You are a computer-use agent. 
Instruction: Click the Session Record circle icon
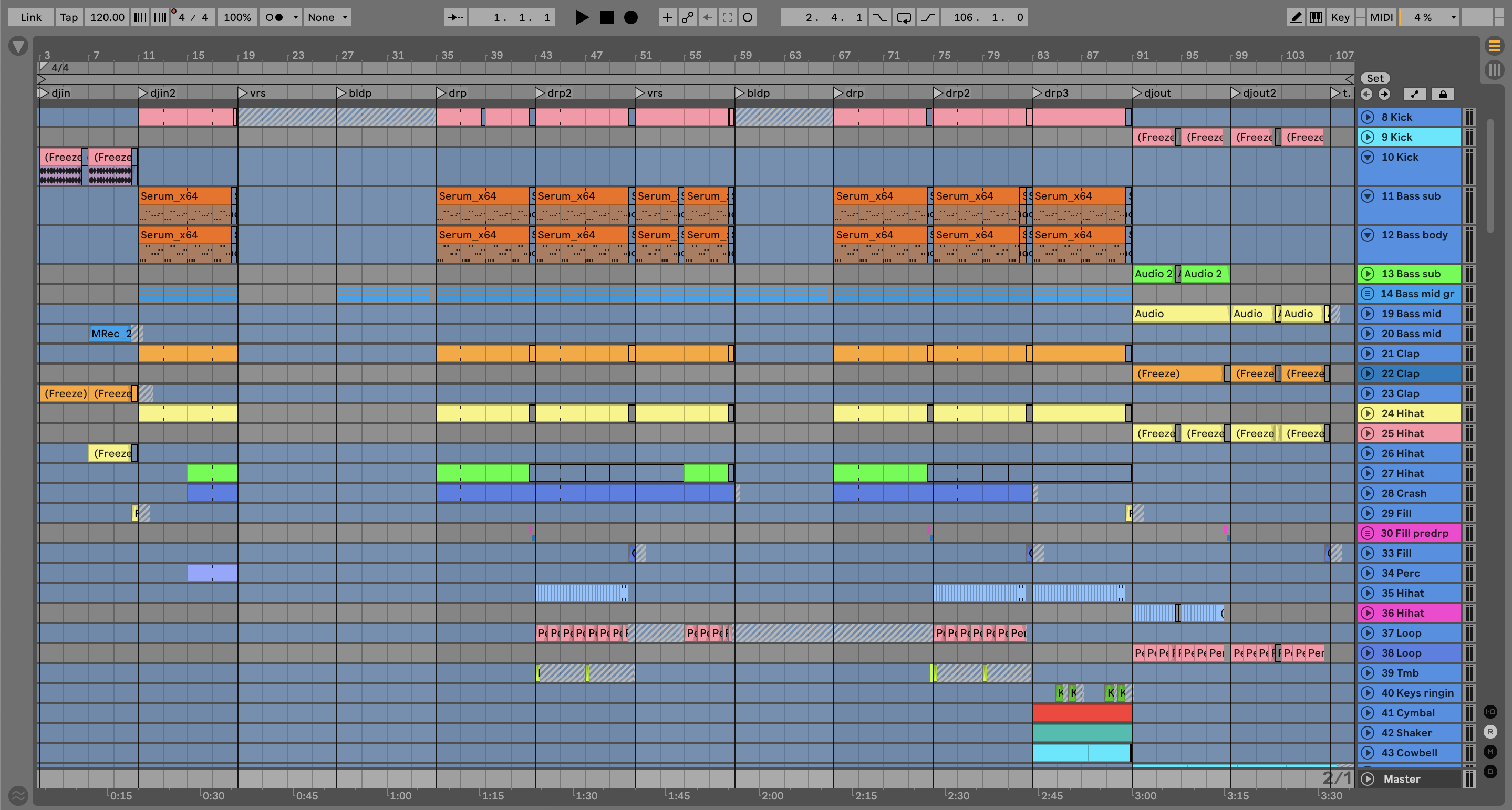point(747,17)
